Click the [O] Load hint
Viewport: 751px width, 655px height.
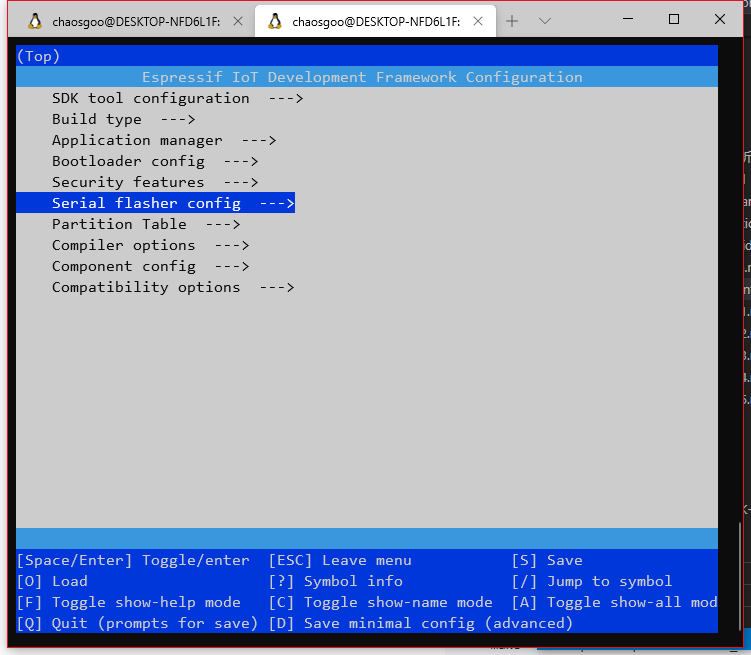point(52,582)
